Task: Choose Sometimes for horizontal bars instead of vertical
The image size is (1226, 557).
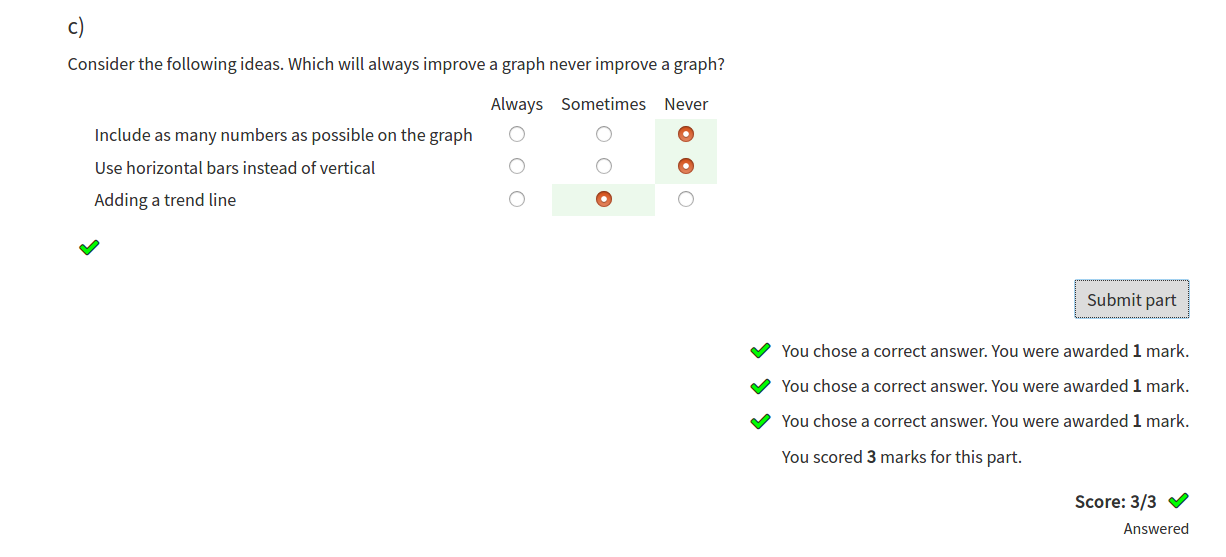Action: click(x=603, y=166)
